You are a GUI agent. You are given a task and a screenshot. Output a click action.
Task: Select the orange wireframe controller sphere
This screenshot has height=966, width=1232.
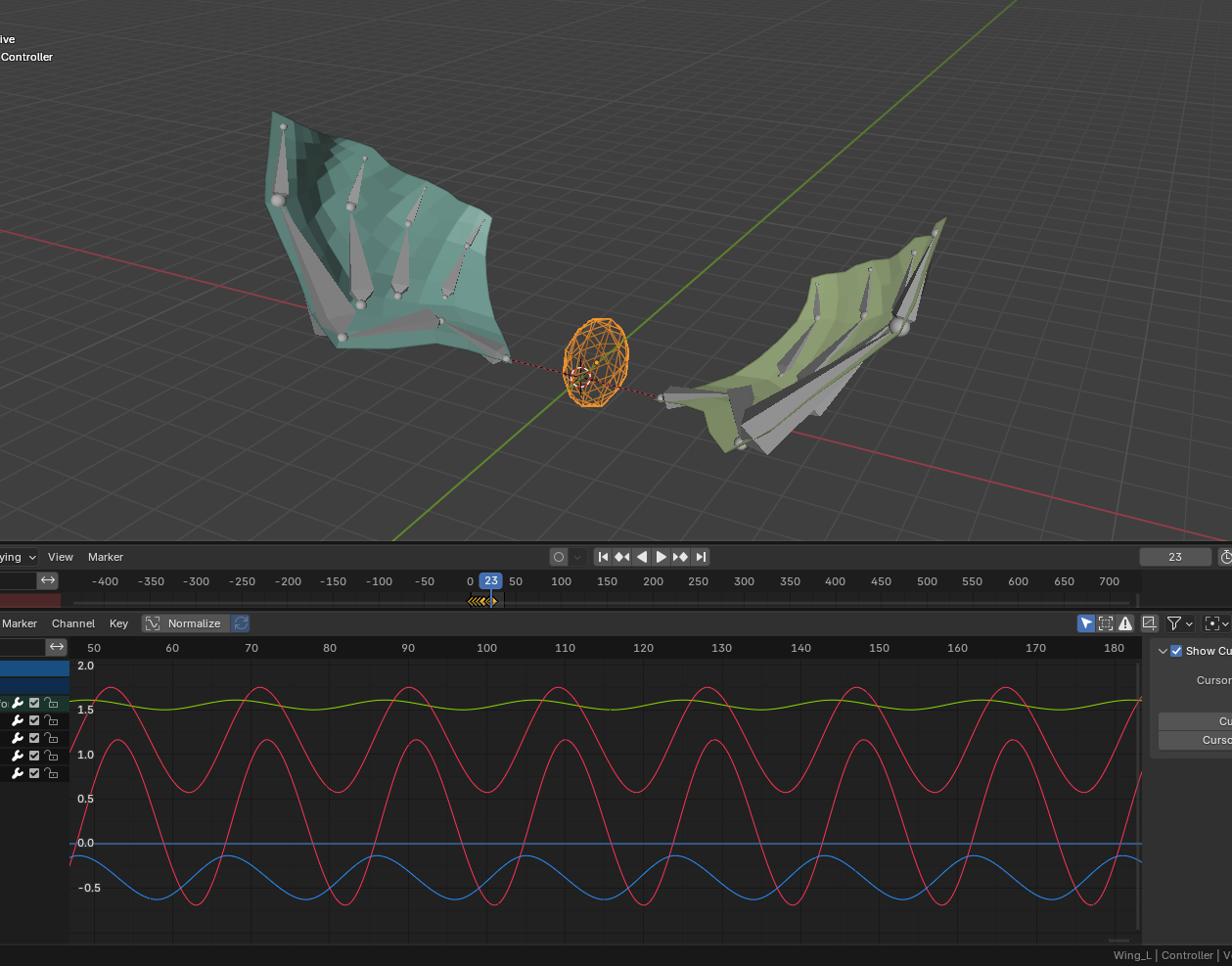[595, 362]
